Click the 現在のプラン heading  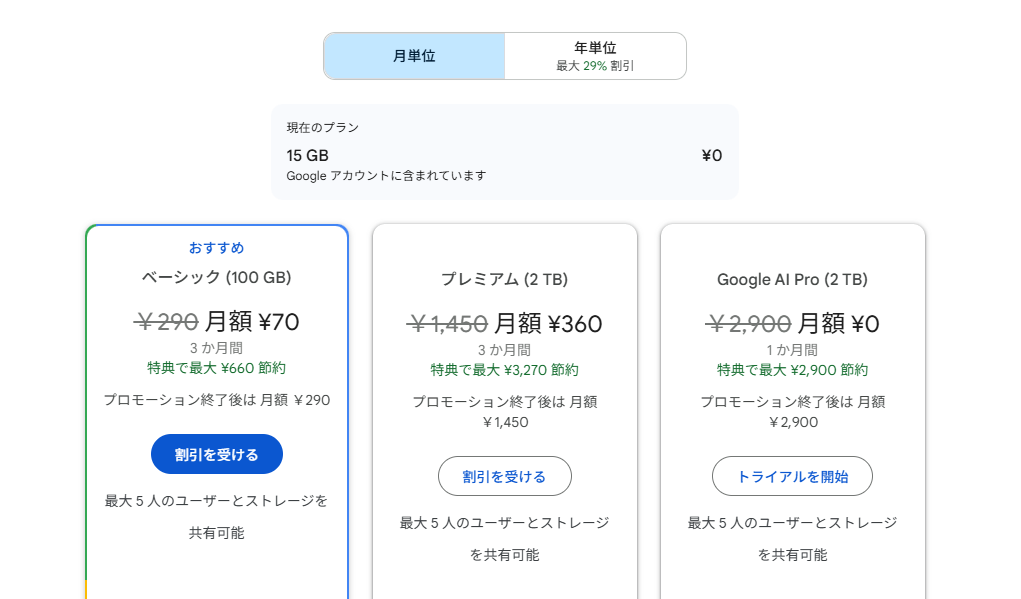(x=322, y=128)
